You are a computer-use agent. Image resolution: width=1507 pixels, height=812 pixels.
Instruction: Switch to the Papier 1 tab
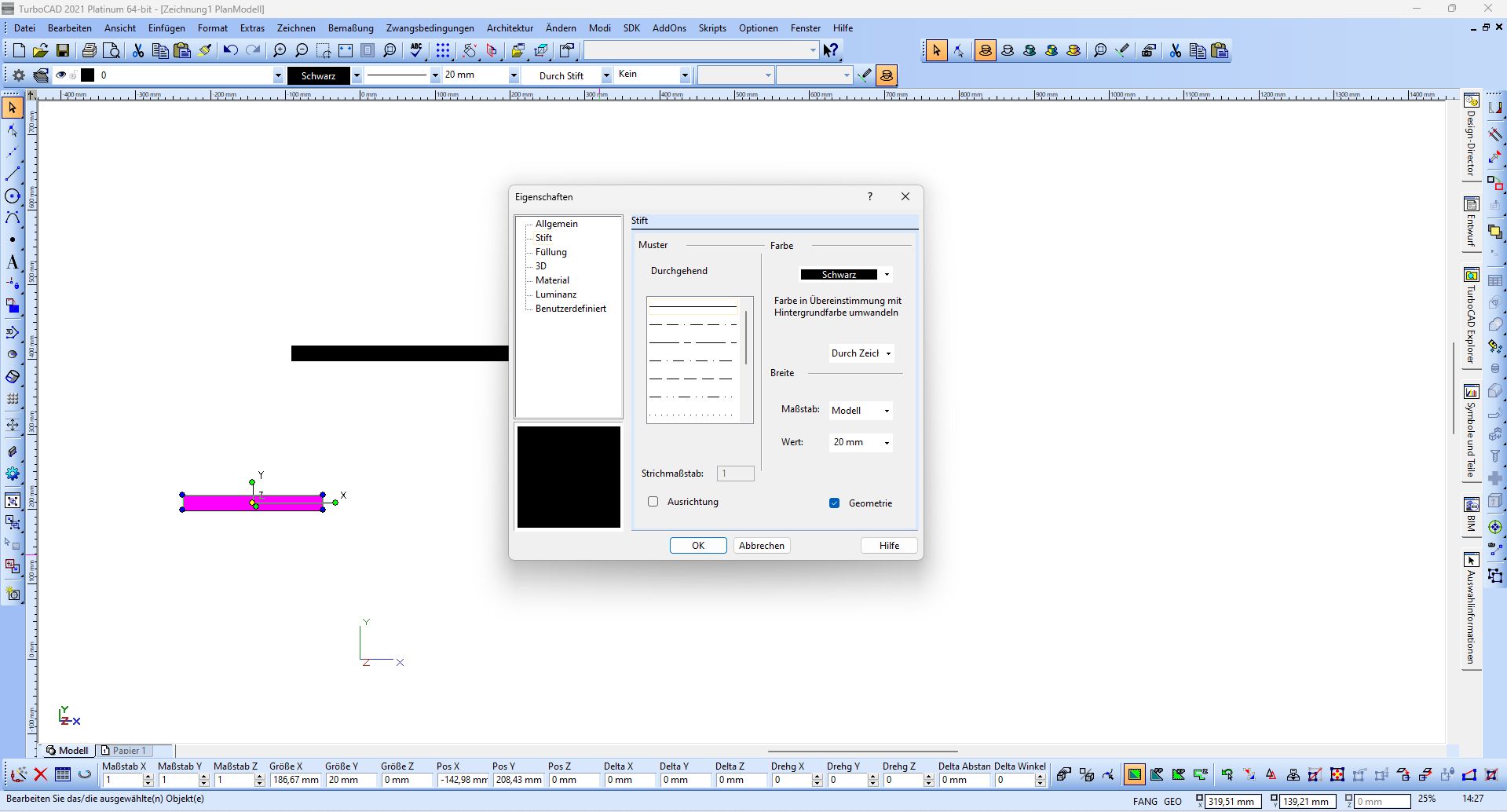[129, 750]
